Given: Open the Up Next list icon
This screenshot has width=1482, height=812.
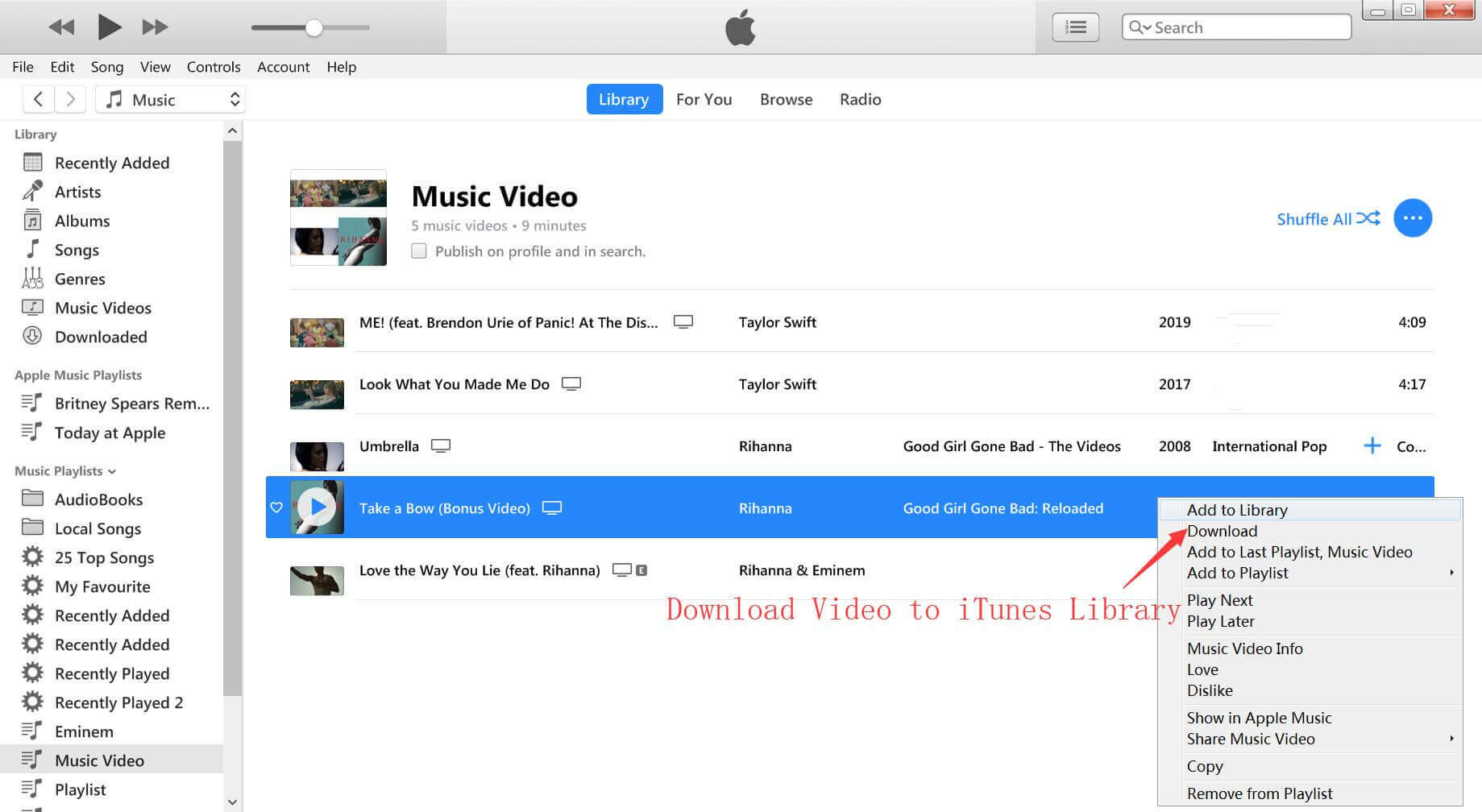Looking at the screenshot, I should click(1075, 27).
